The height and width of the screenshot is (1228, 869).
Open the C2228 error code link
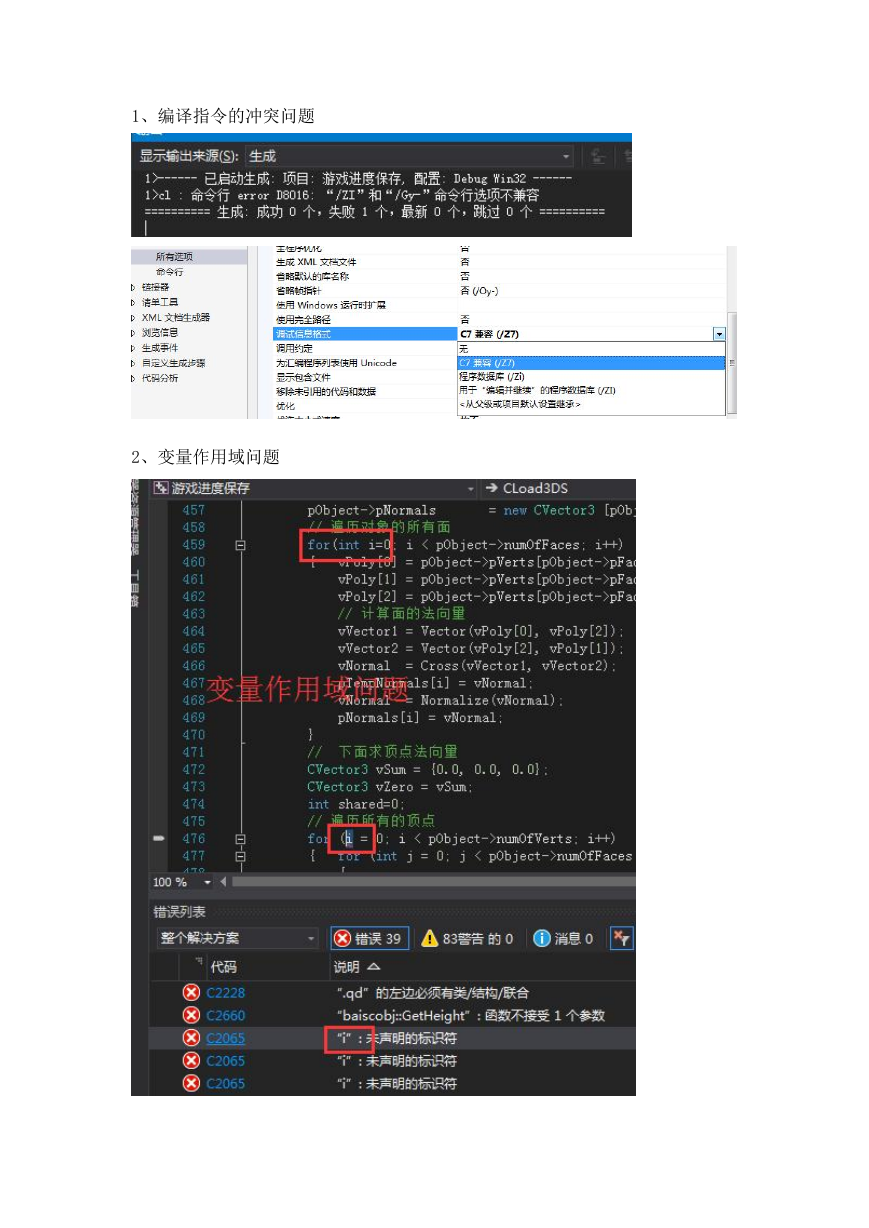226,993
